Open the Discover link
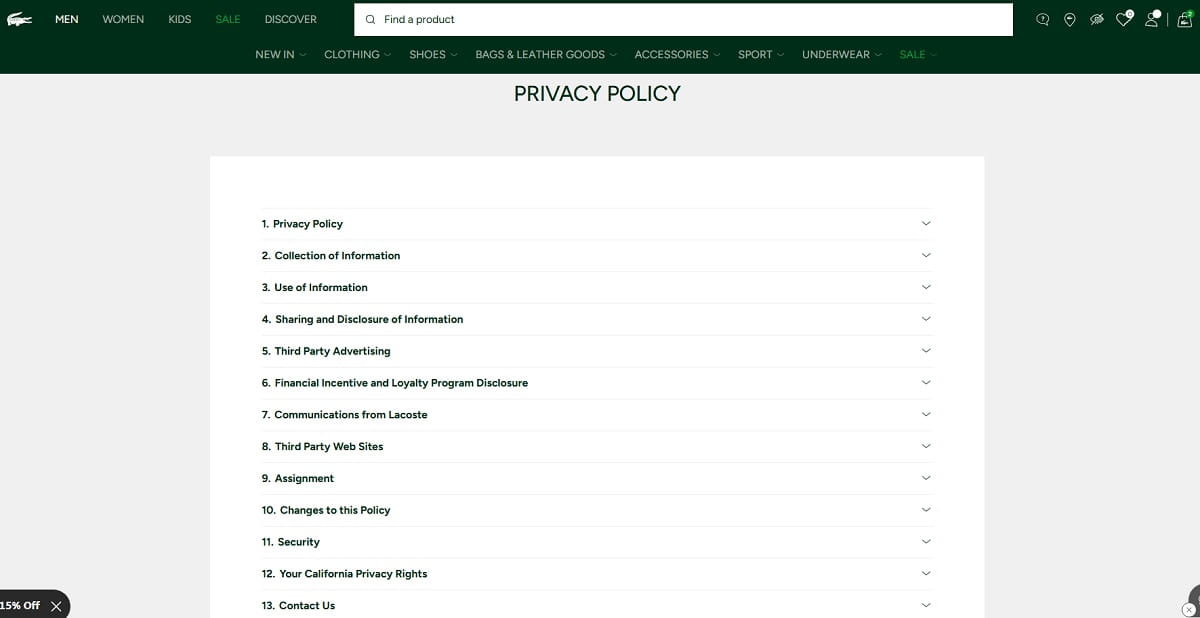Image resolution: width=1200 pixels, height=618 pixels. coord(290,19)
